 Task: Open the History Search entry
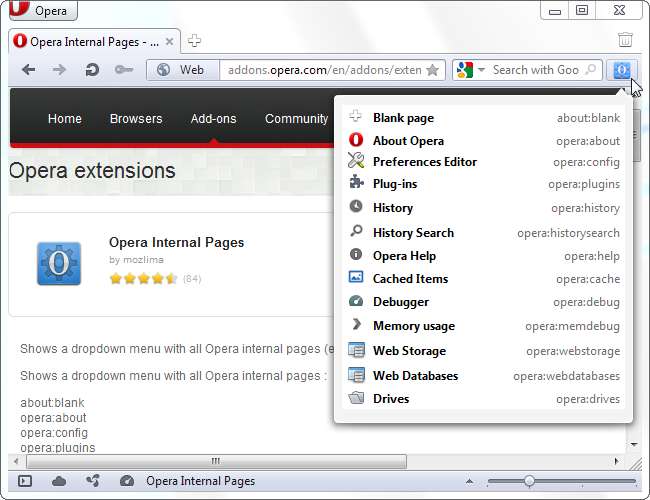click(x=484, y=233)
